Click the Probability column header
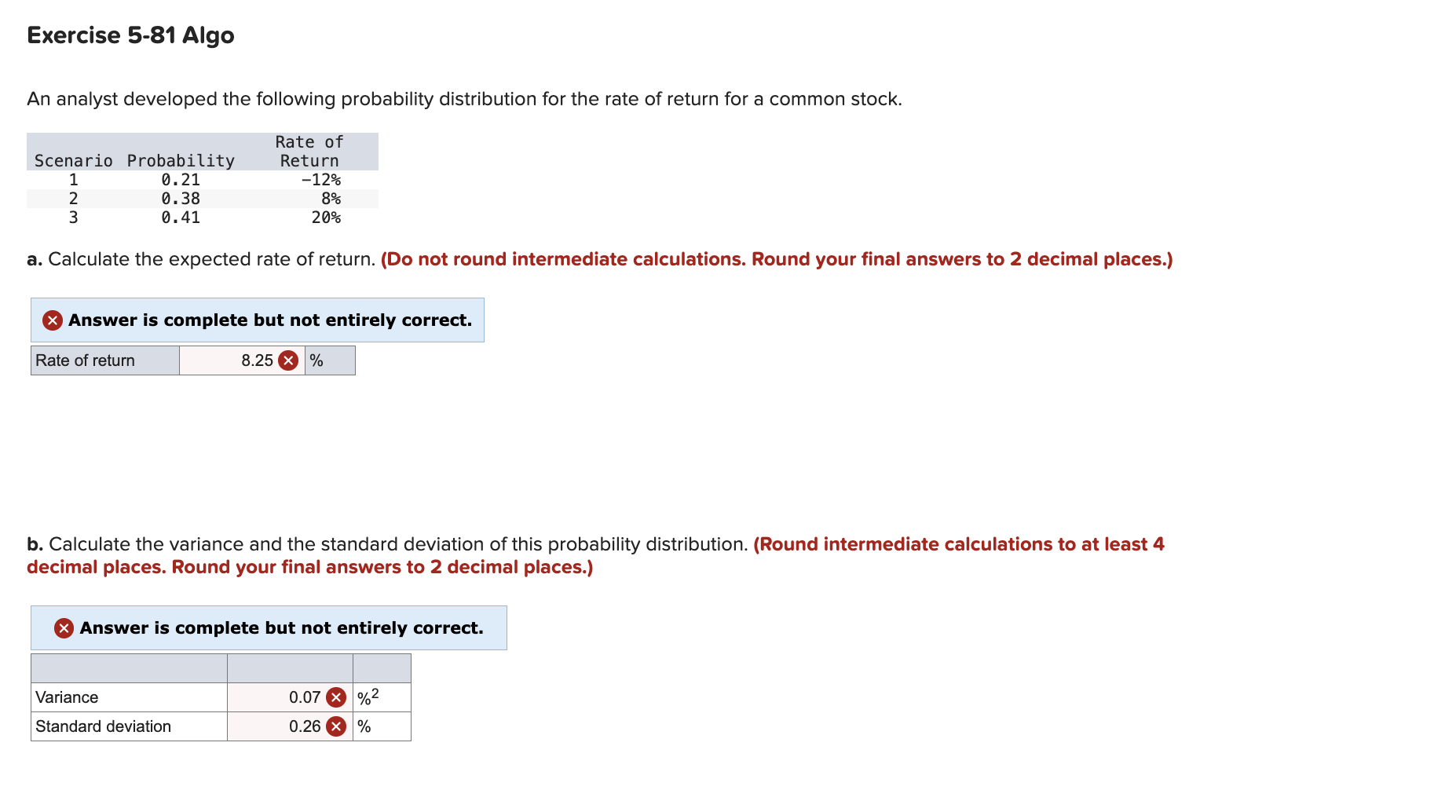This screenshot has width=1456, height=812. point(180,160)
